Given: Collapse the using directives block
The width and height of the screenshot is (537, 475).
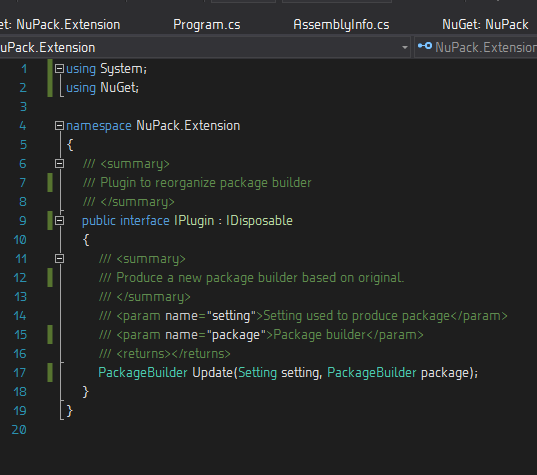Looking at the screenshot, I should [x=59, y=69].
